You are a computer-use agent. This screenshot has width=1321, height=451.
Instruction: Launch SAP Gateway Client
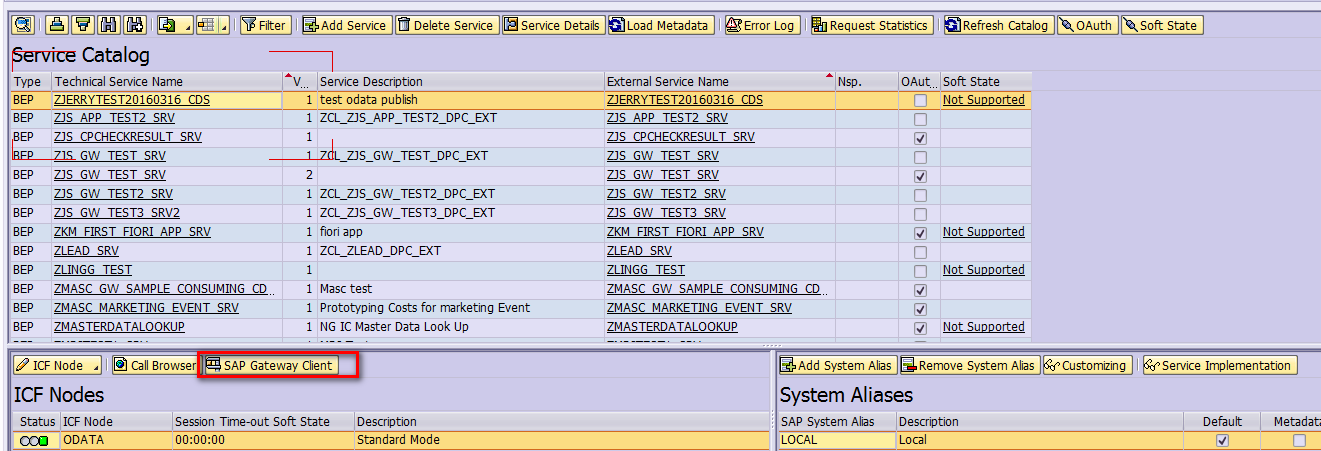[270, 365]
